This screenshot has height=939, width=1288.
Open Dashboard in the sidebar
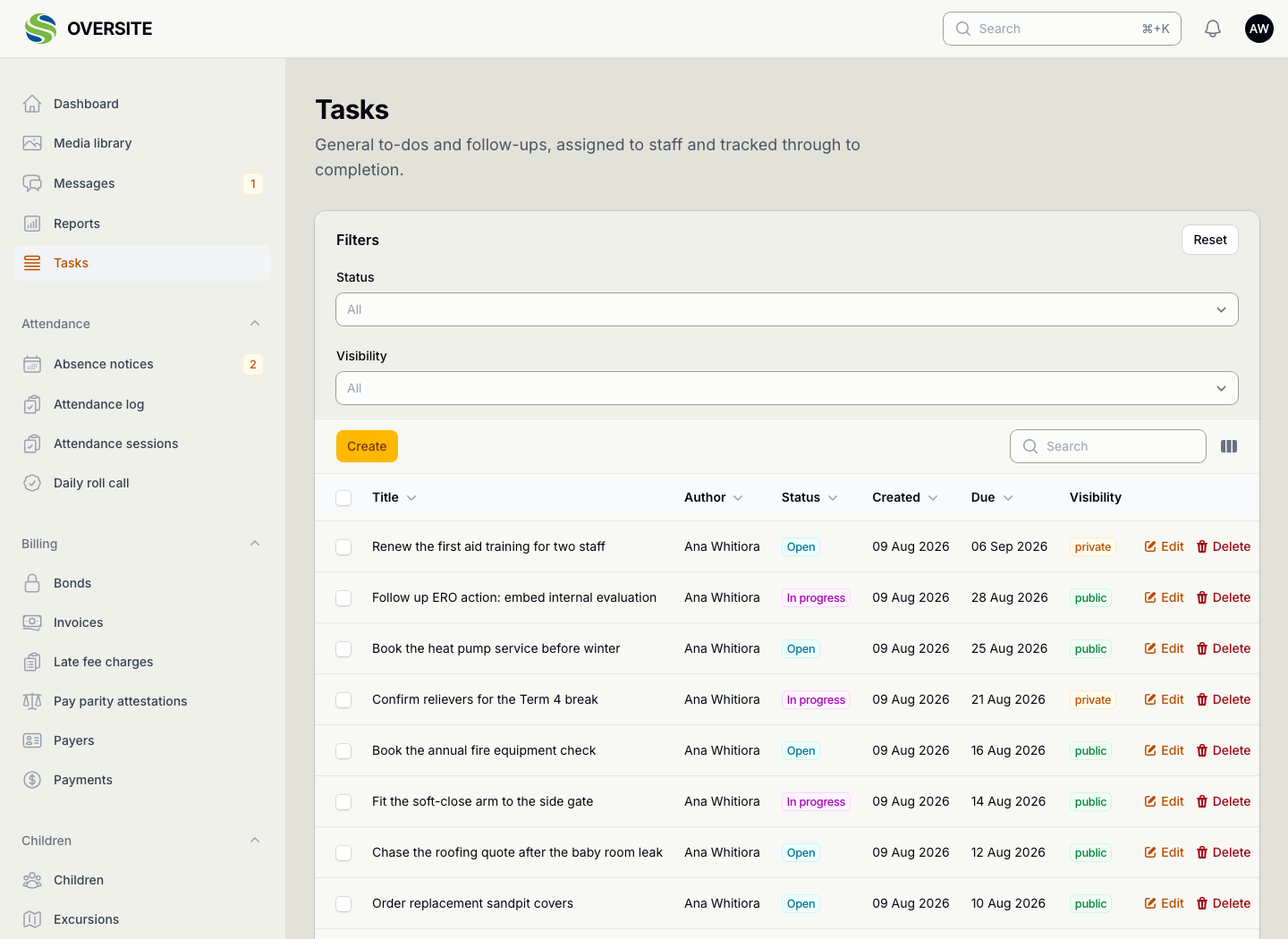(143, 104)
